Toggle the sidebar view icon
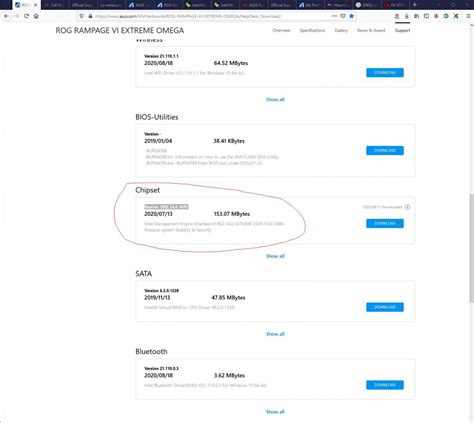 point(426,16)
